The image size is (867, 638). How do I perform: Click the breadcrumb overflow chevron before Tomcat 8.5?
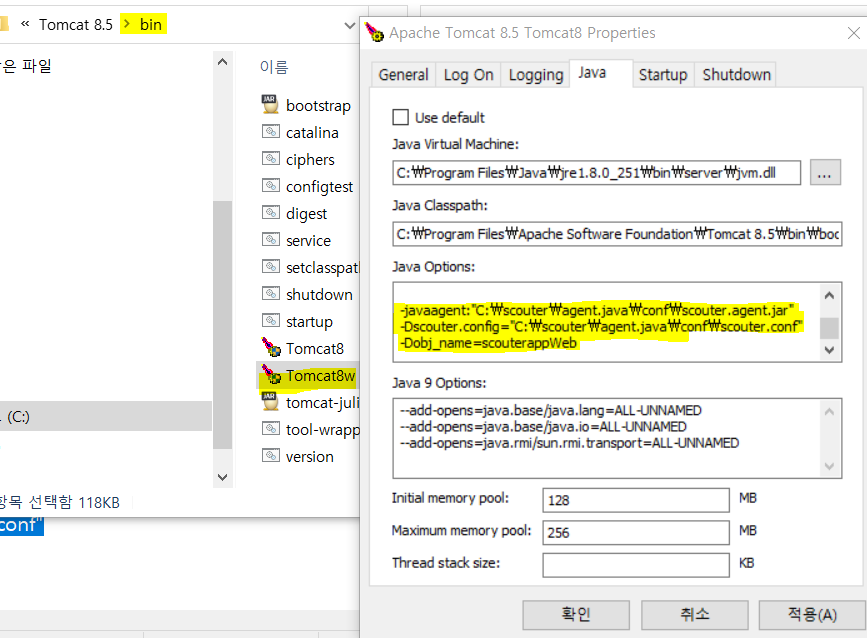pyautogui.click(x=25, y=23)
